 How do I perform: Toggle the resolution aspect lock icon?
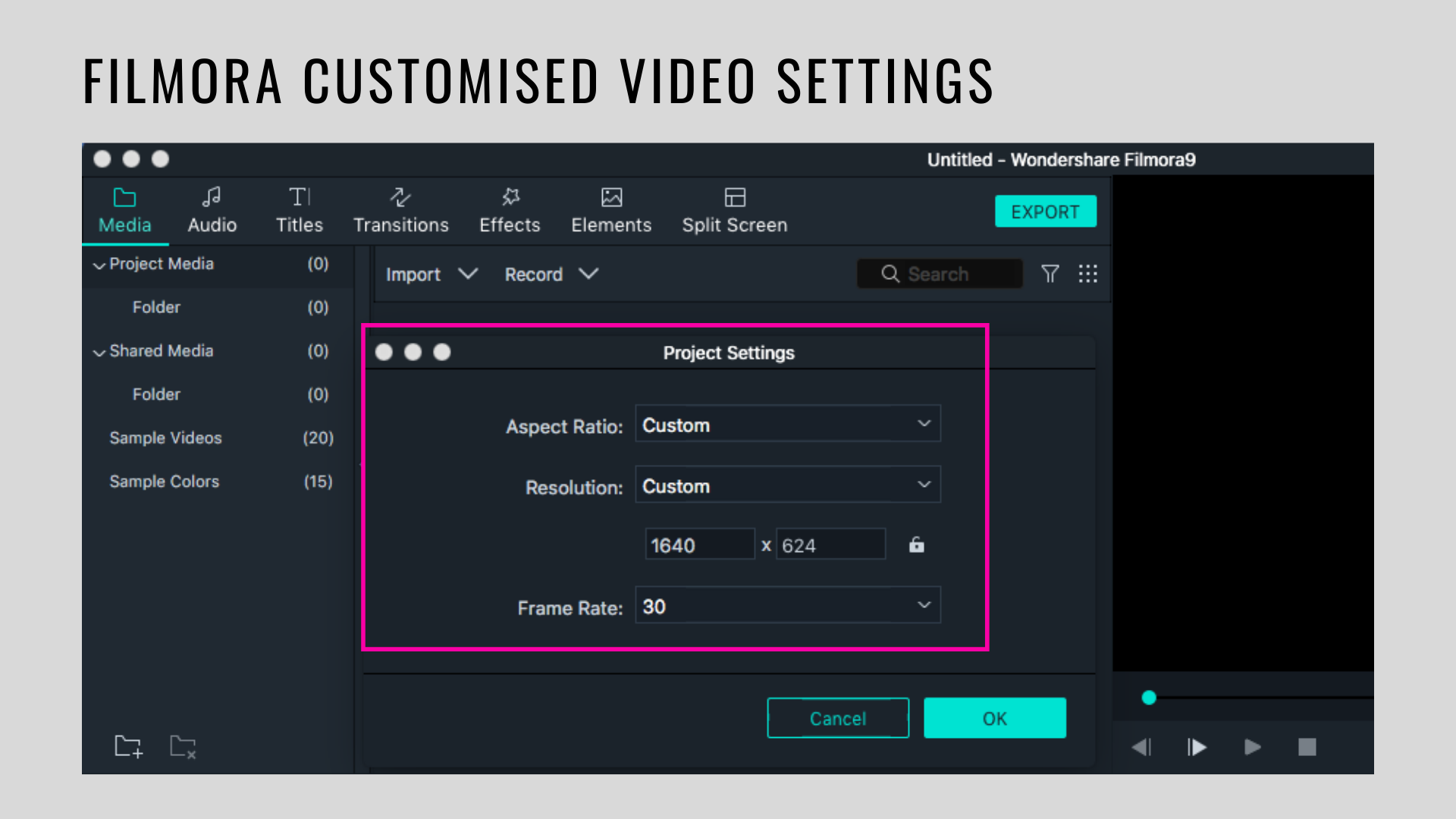[x=917, y=544]
